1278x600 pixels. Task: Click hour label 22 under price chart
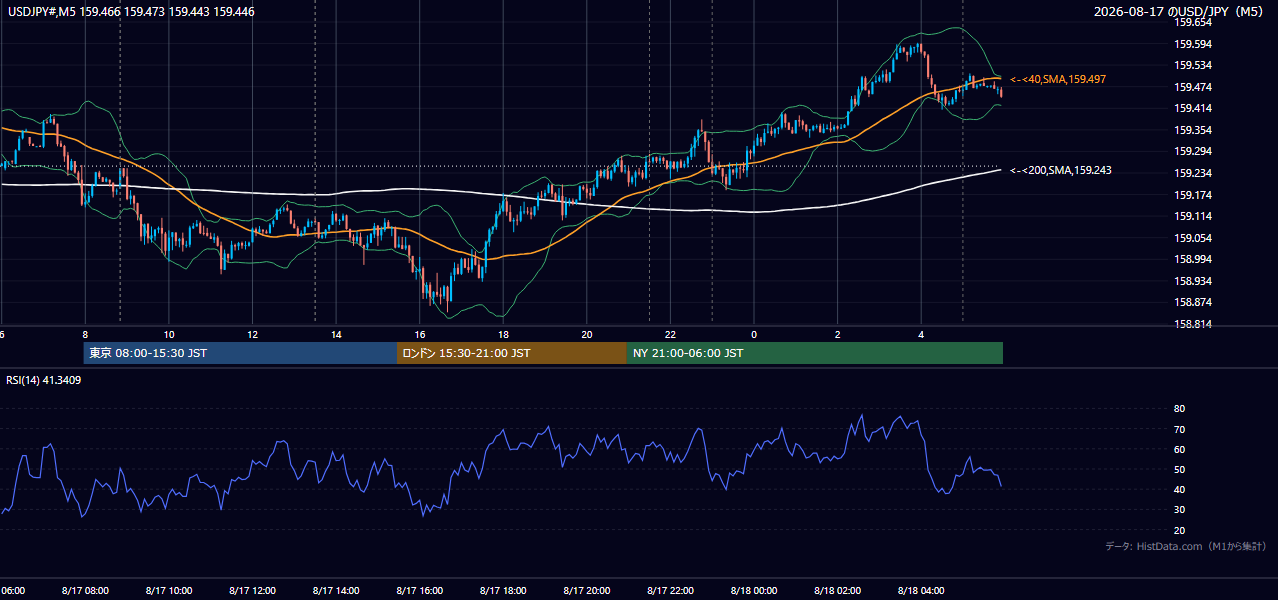coord(670,334)
